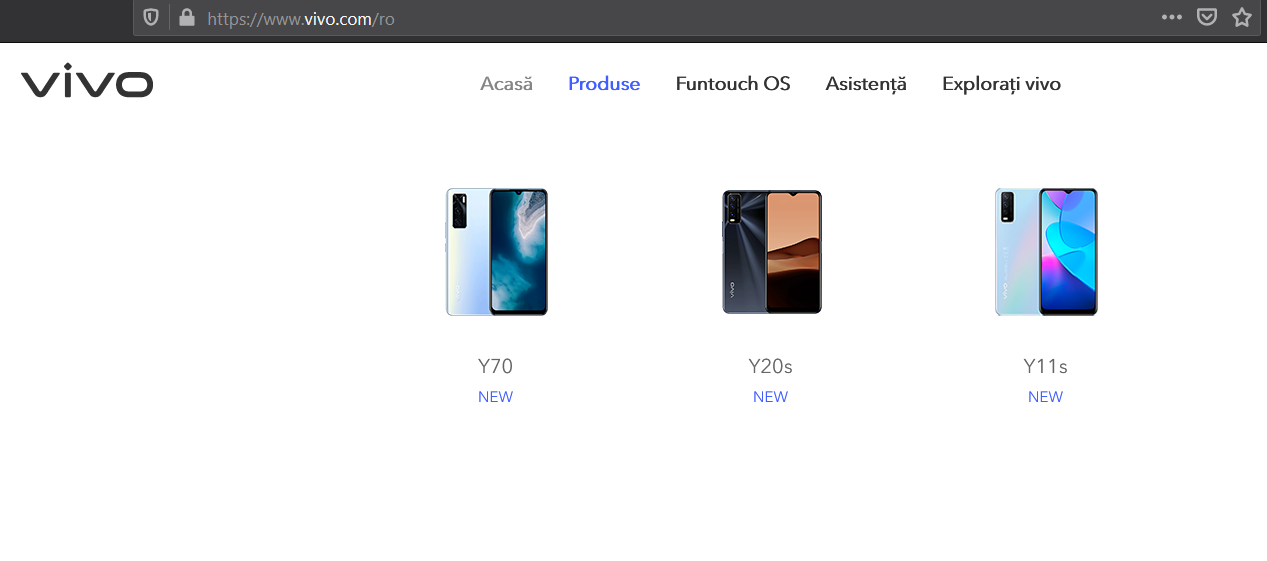This screenshot has height=561, width=1267.
Task: Save page to Pocket icon
Action: coord(1207,17)
